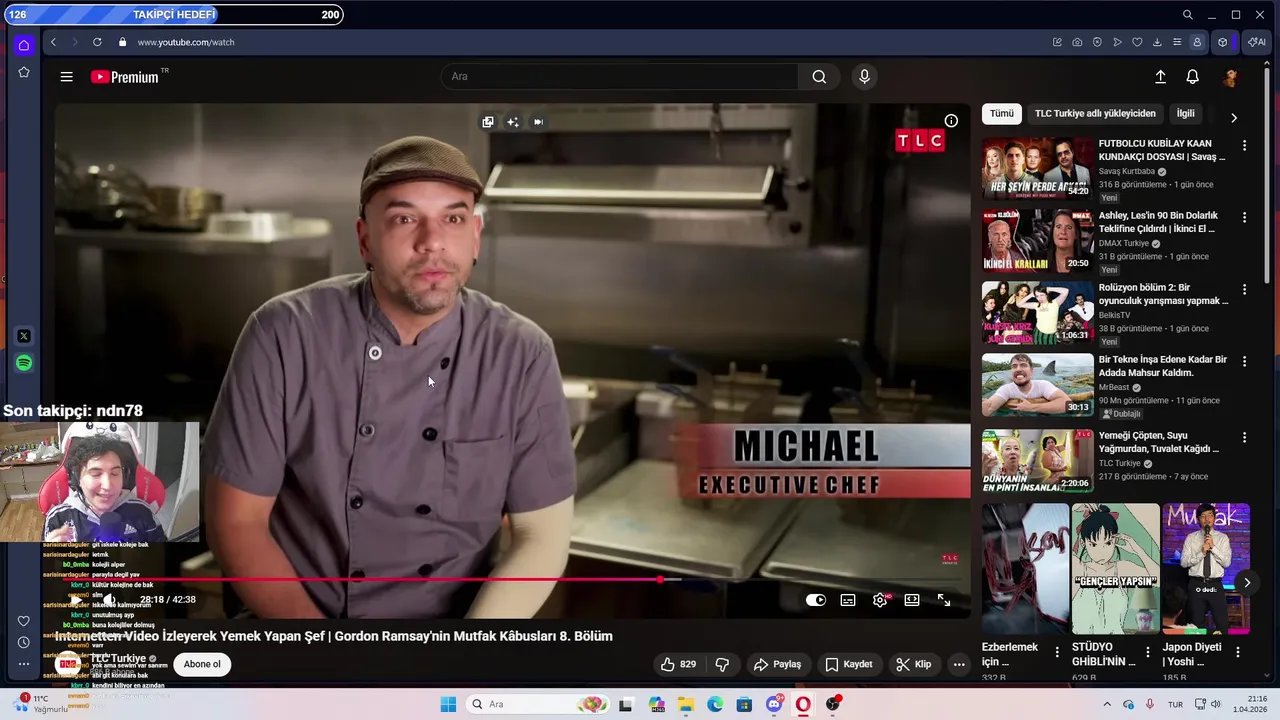This screenshot has height=720, width=1280.
Task: Open File Explorer from taskbar
Action: (686, 705)
